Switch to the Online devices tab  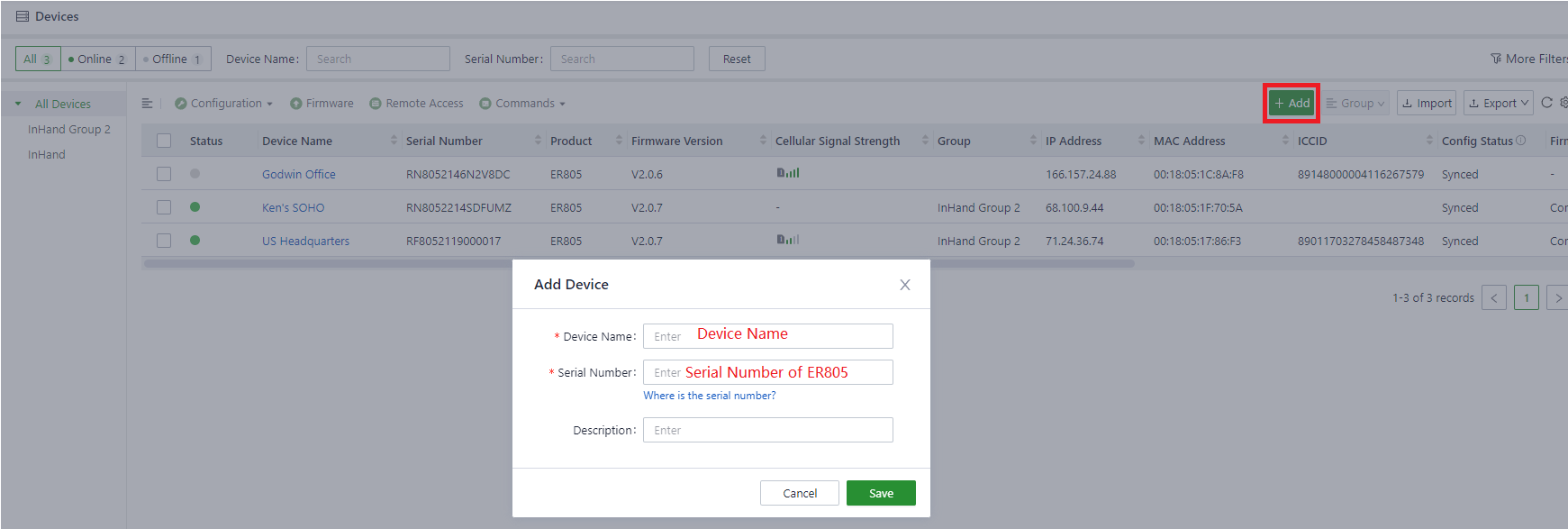tap(97, 59)
